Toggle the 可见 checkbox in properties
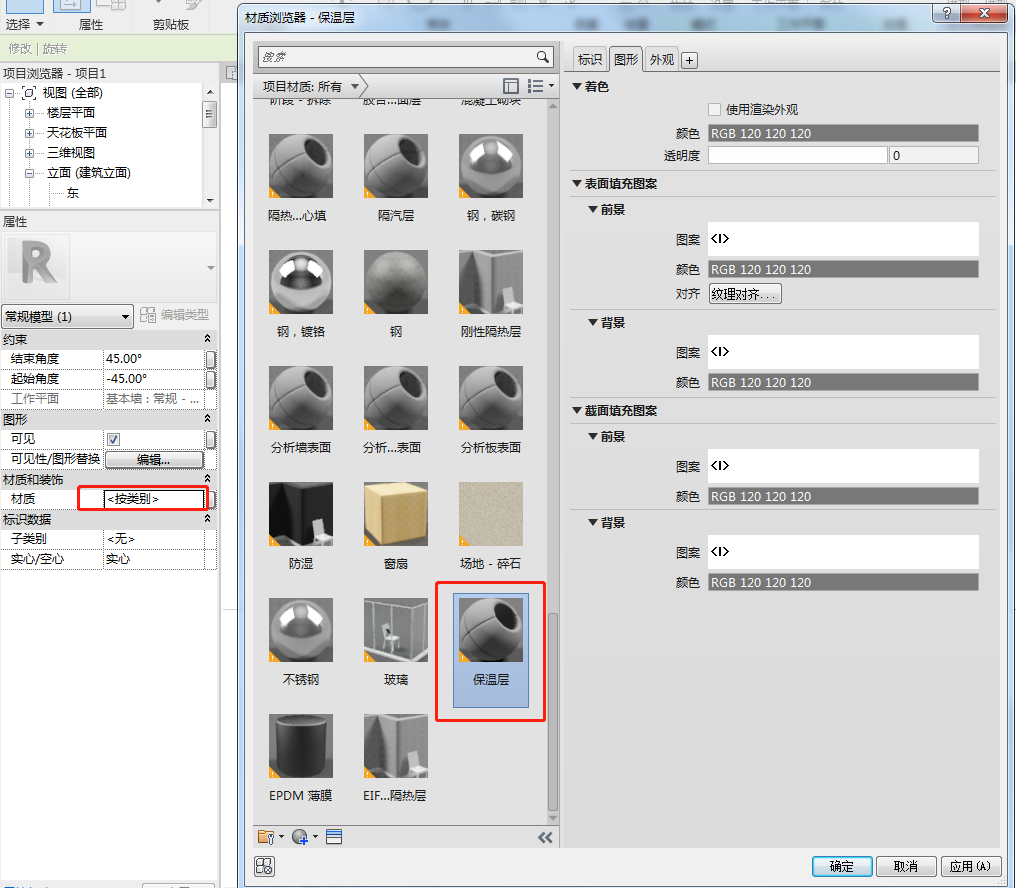The image size is (1016, 888). pyautogui.click(x=113, y=439)
